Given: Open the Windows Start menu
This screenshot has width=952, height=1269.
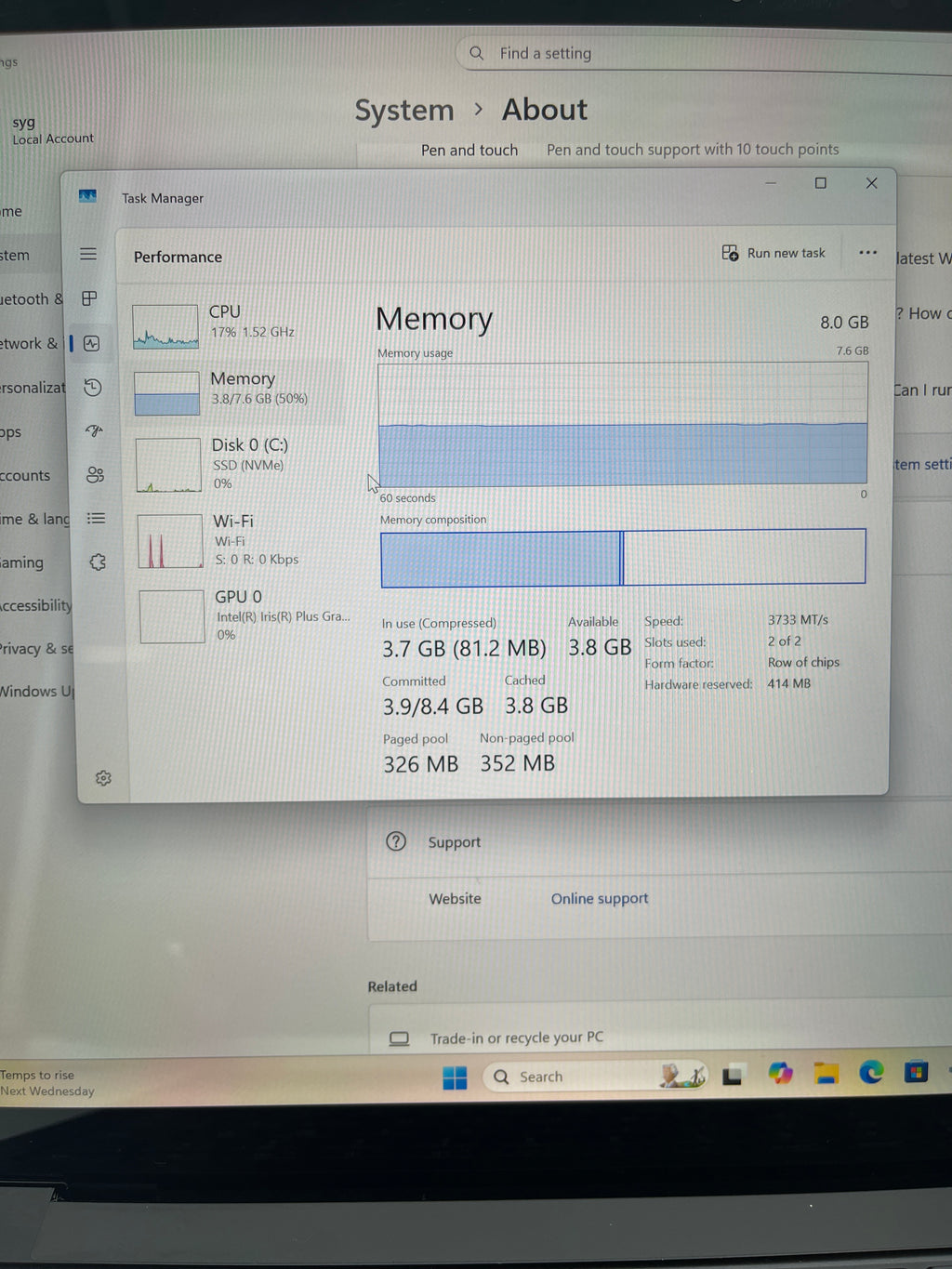Looking at the screenshot, I should (455, 1077).
